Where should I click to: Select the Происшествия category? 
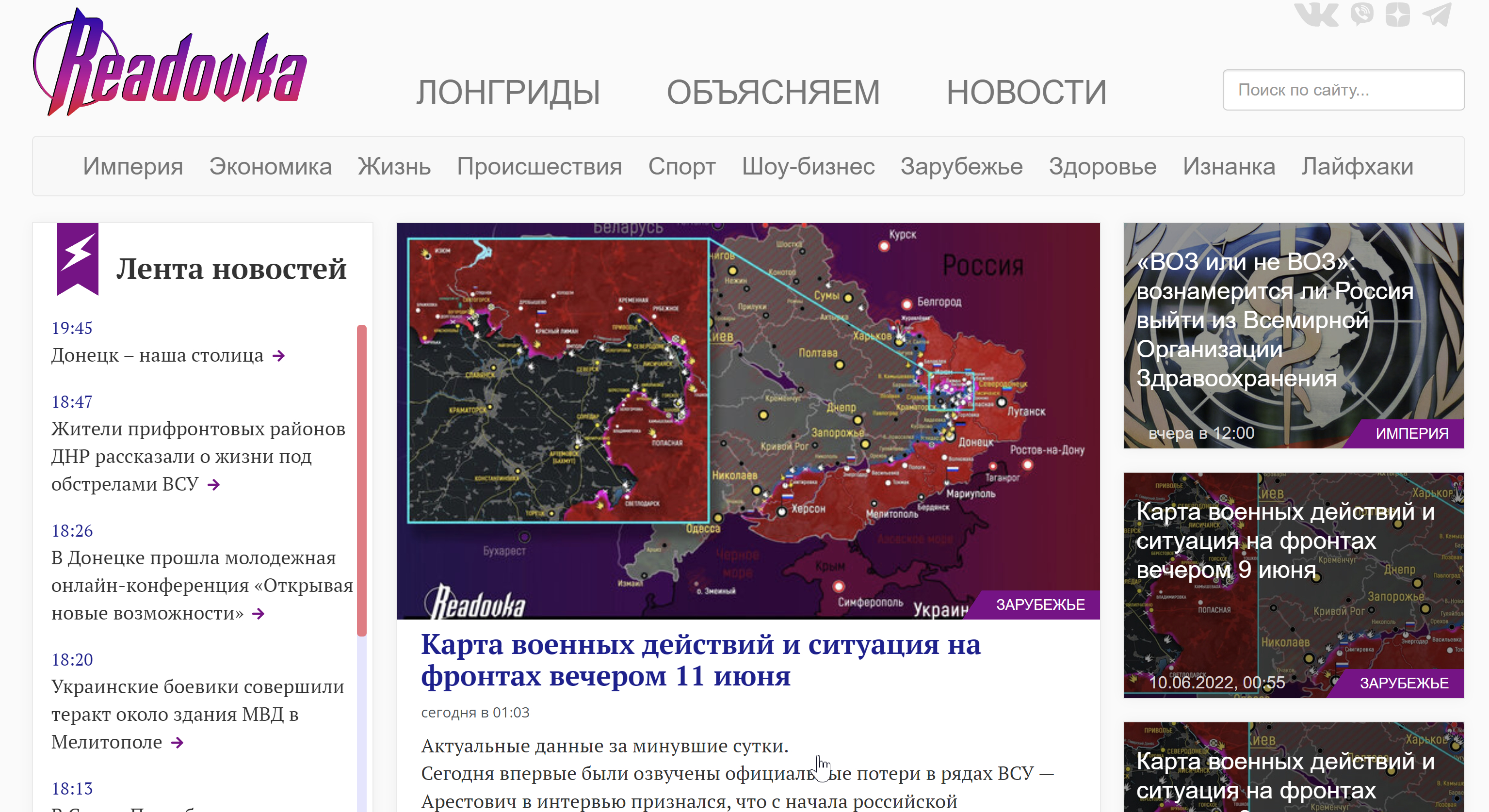click(x=539, y=166)
